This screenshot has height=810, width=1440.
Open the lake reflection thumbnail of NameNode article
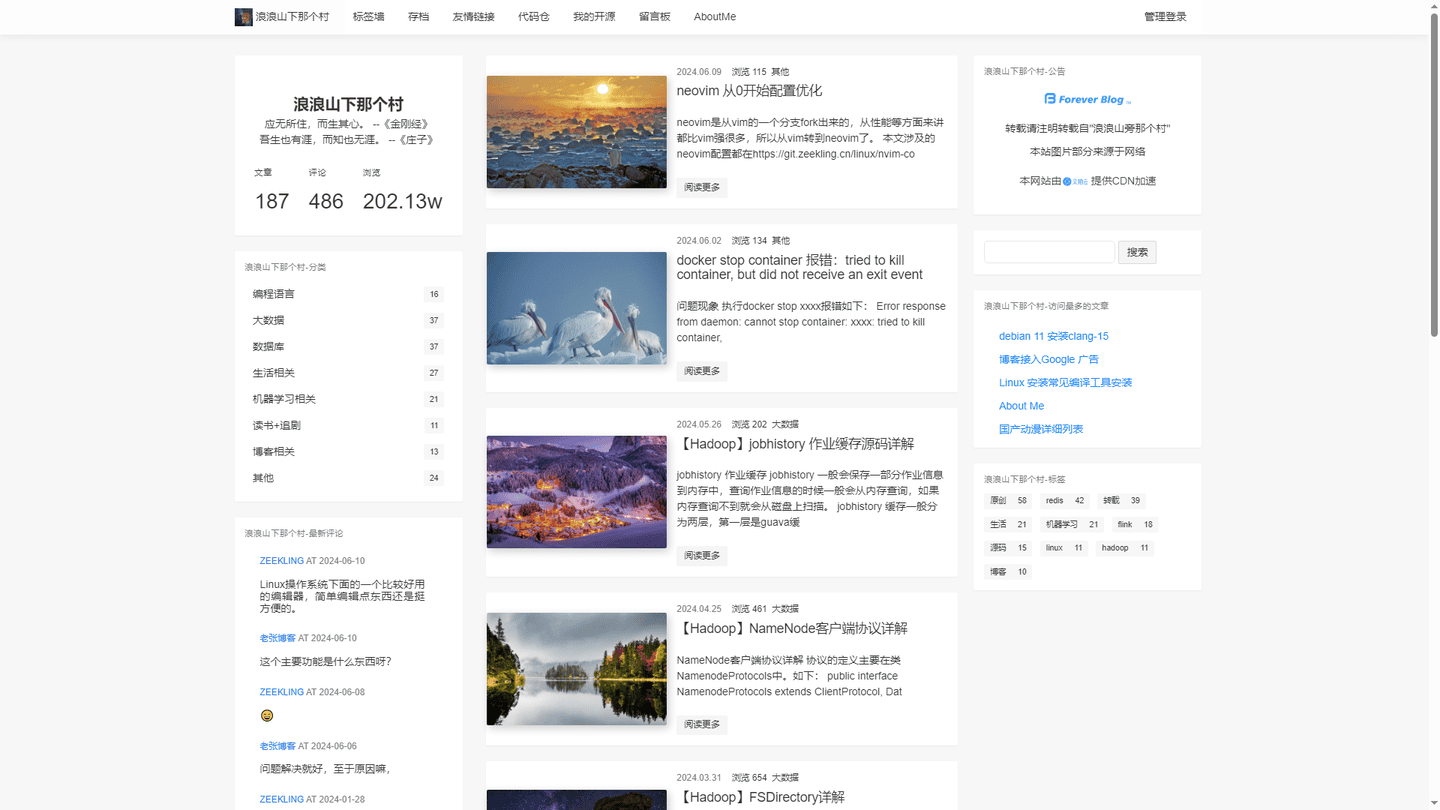(x=577, y=669)
